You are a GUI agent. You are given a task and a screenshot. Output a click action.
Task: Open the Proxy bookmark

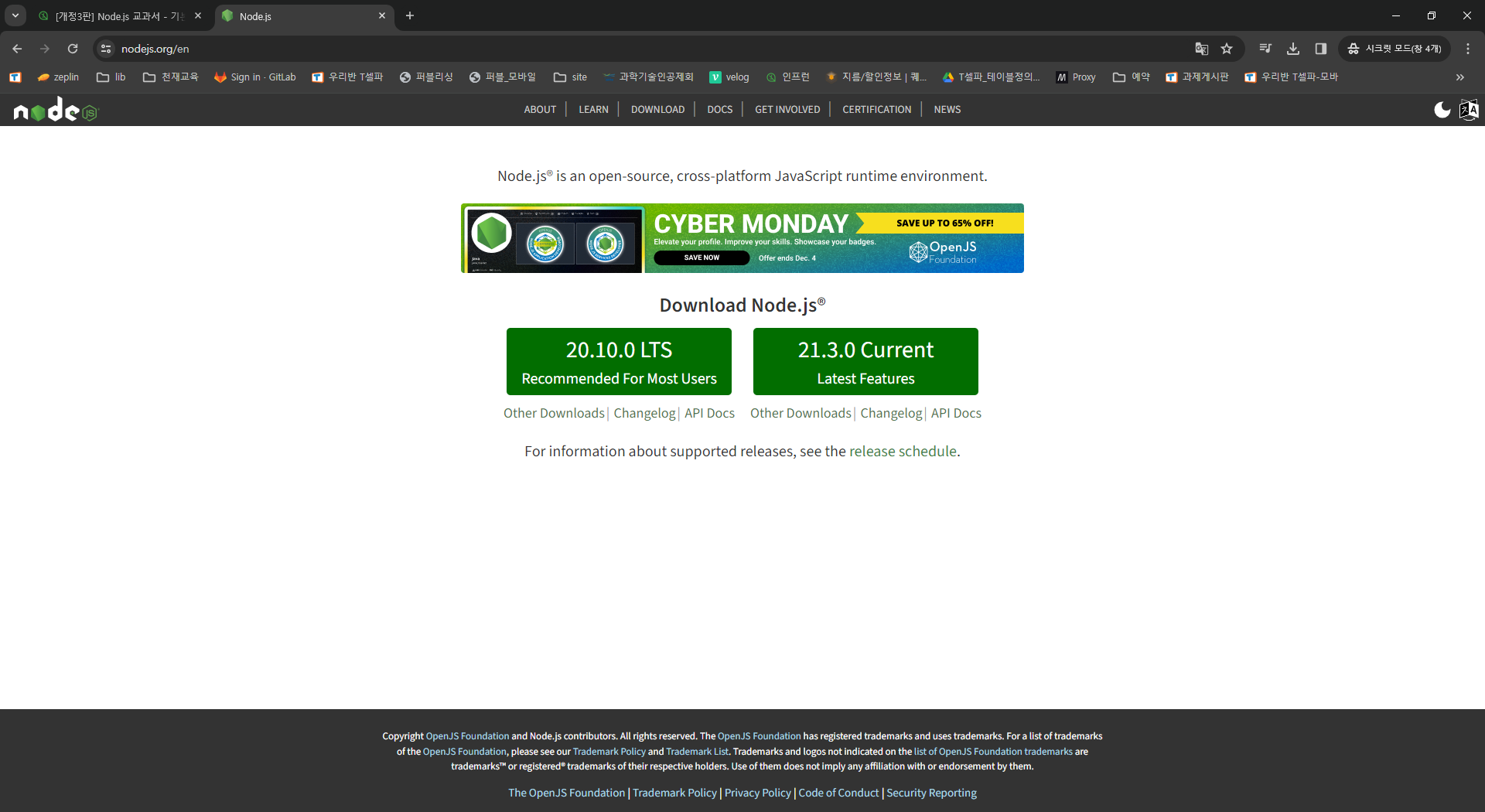coord(1076,77)
